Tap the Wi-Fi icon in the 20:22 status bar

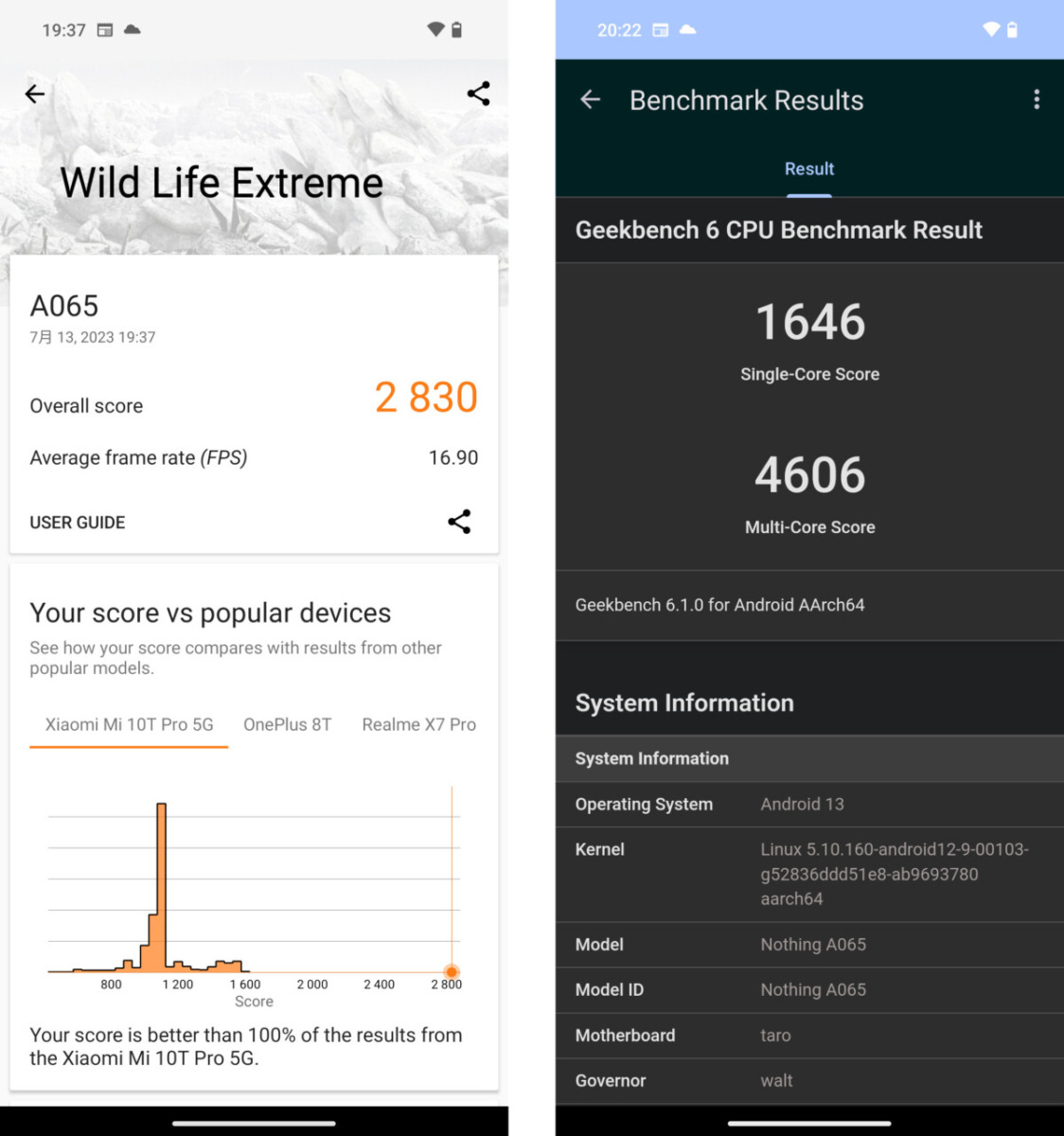point(991,29)
